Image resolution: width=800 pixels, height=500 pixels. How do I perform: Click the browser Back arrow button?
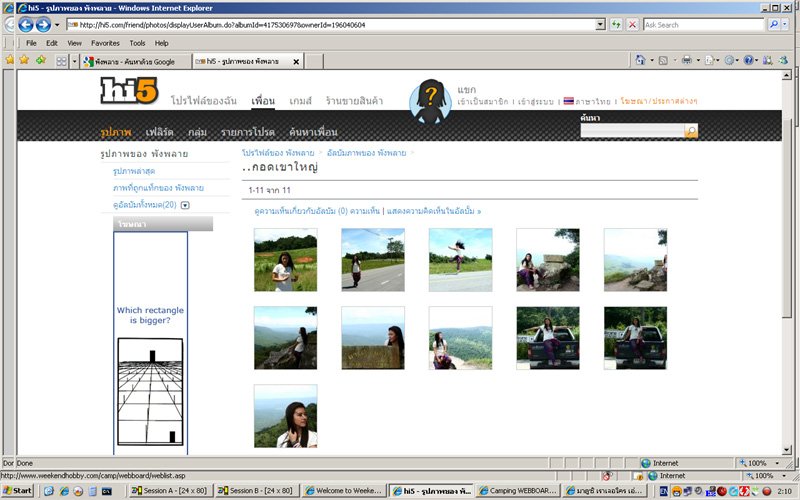click(25, 24)
